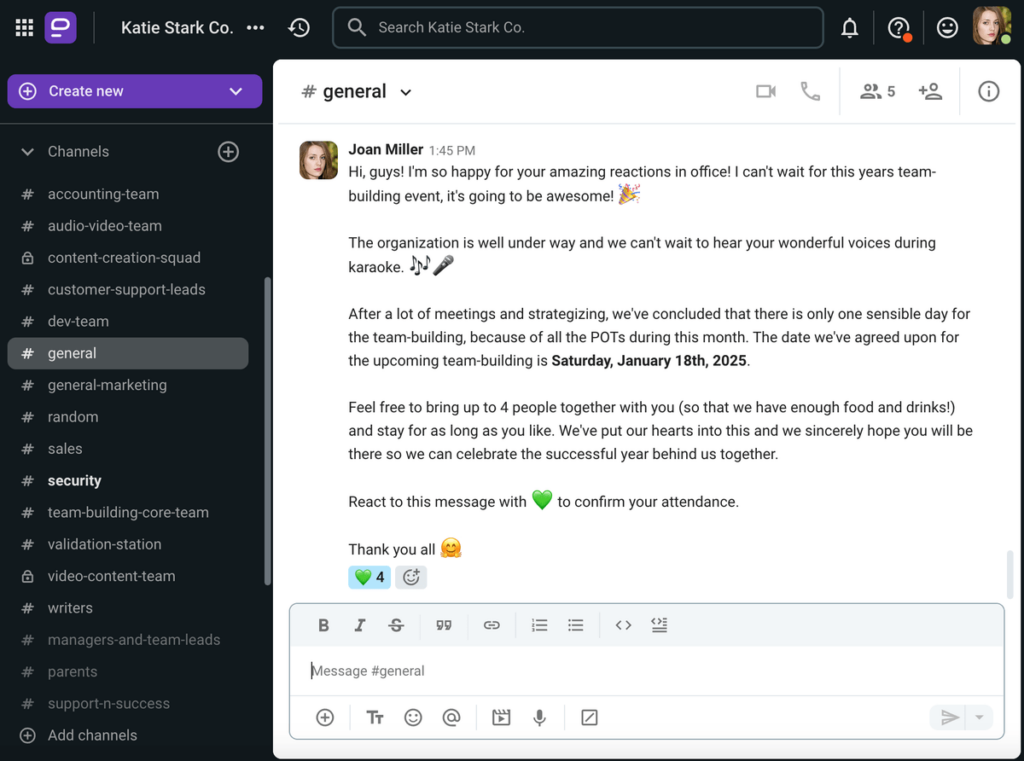Collapse the Channels section
1024x761 pixels.
tap(26, 151)
